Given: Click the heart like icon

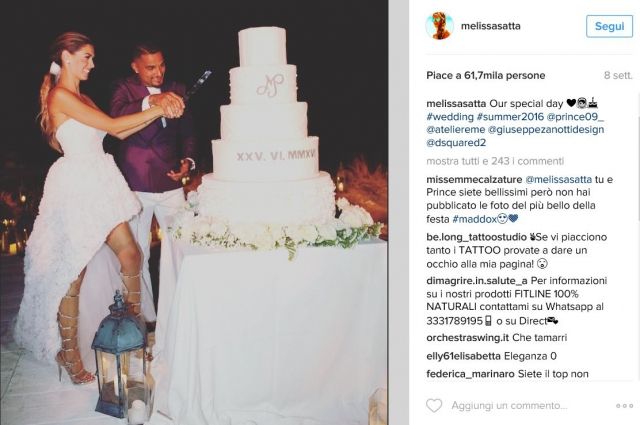Looking at the screenshot, I should [x=434, y=405].
